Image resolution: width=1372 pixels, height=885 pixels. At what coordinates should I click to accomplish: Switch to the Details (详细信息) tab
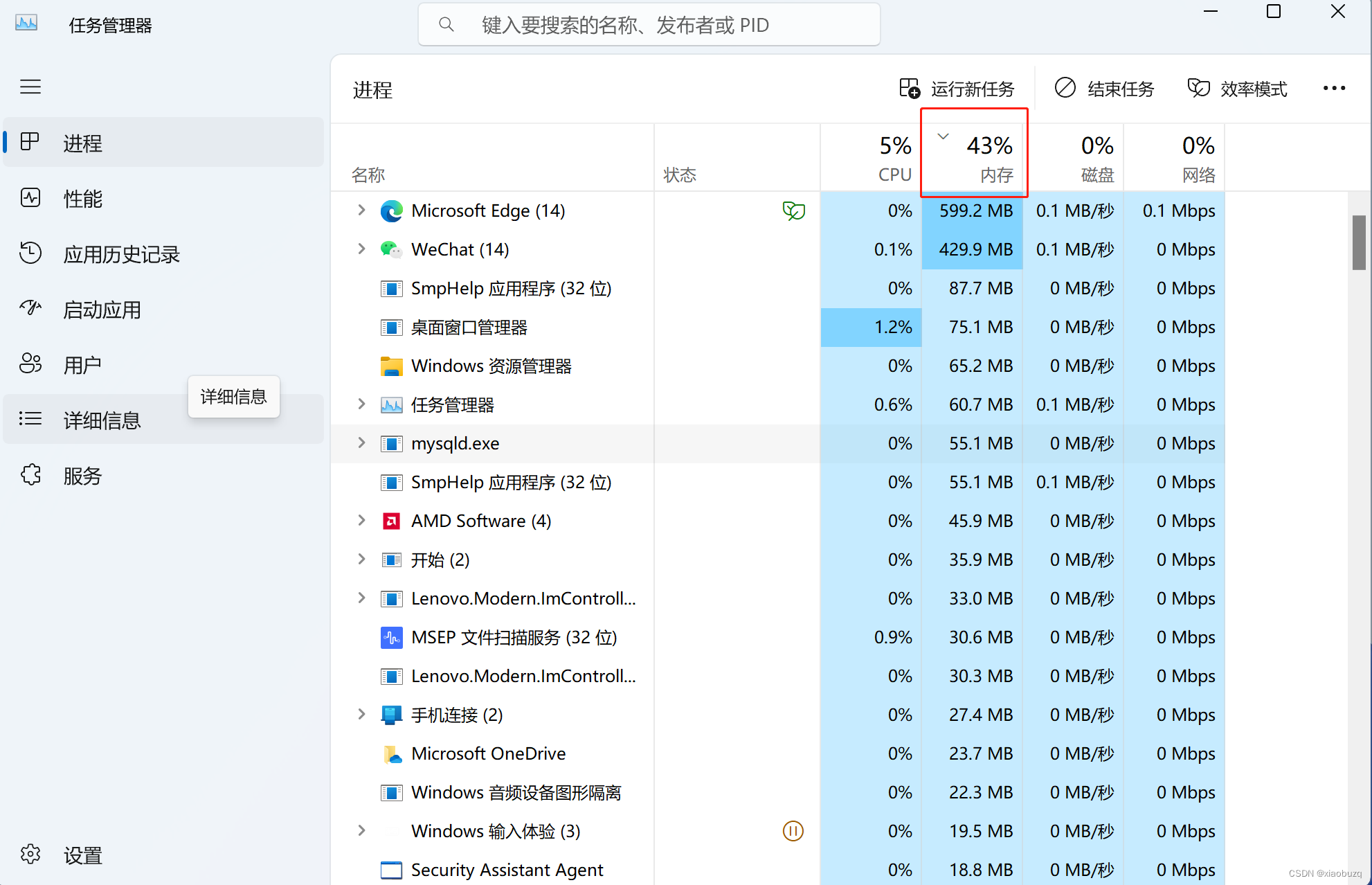pos(101,420)
